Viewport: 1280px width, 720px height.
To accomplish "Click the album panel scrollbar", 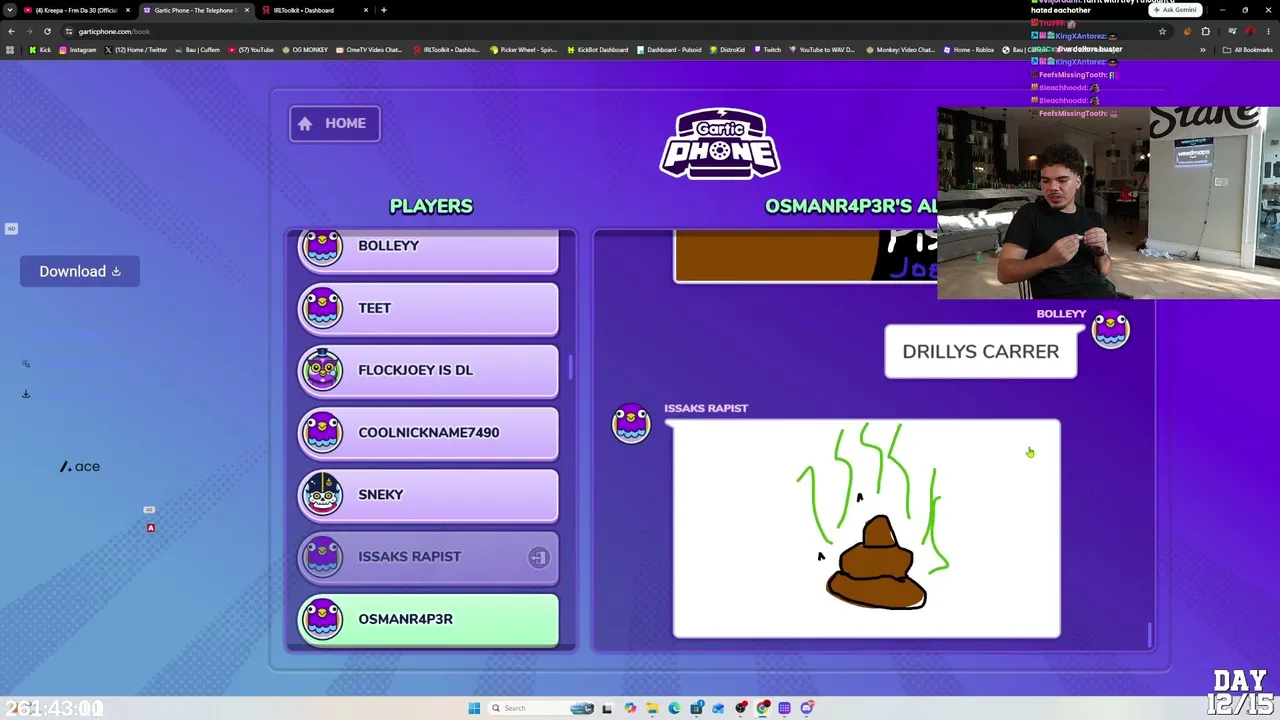I will point(1149,634).
